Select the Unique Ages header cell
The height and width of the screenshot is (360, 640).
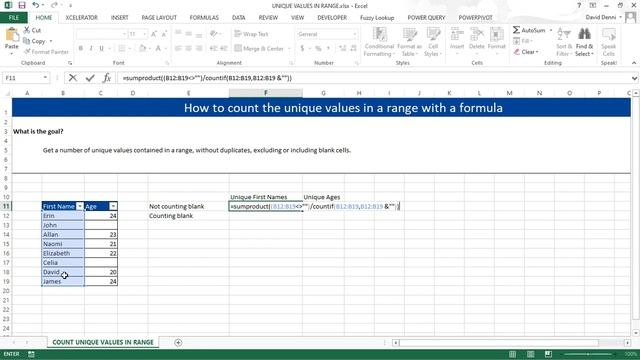[x=323, y=197]
